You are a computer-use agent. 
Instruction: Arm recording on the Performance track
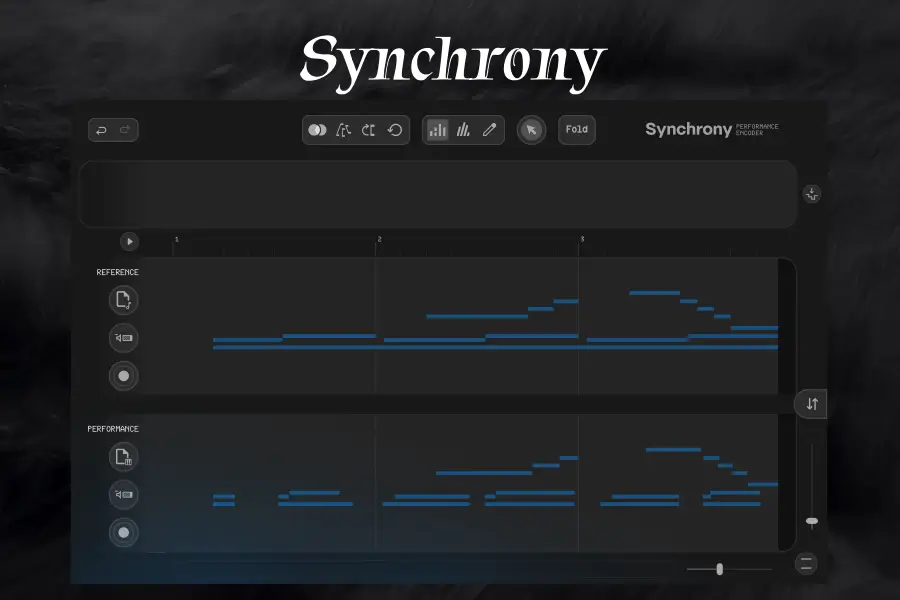click(123, 533)
